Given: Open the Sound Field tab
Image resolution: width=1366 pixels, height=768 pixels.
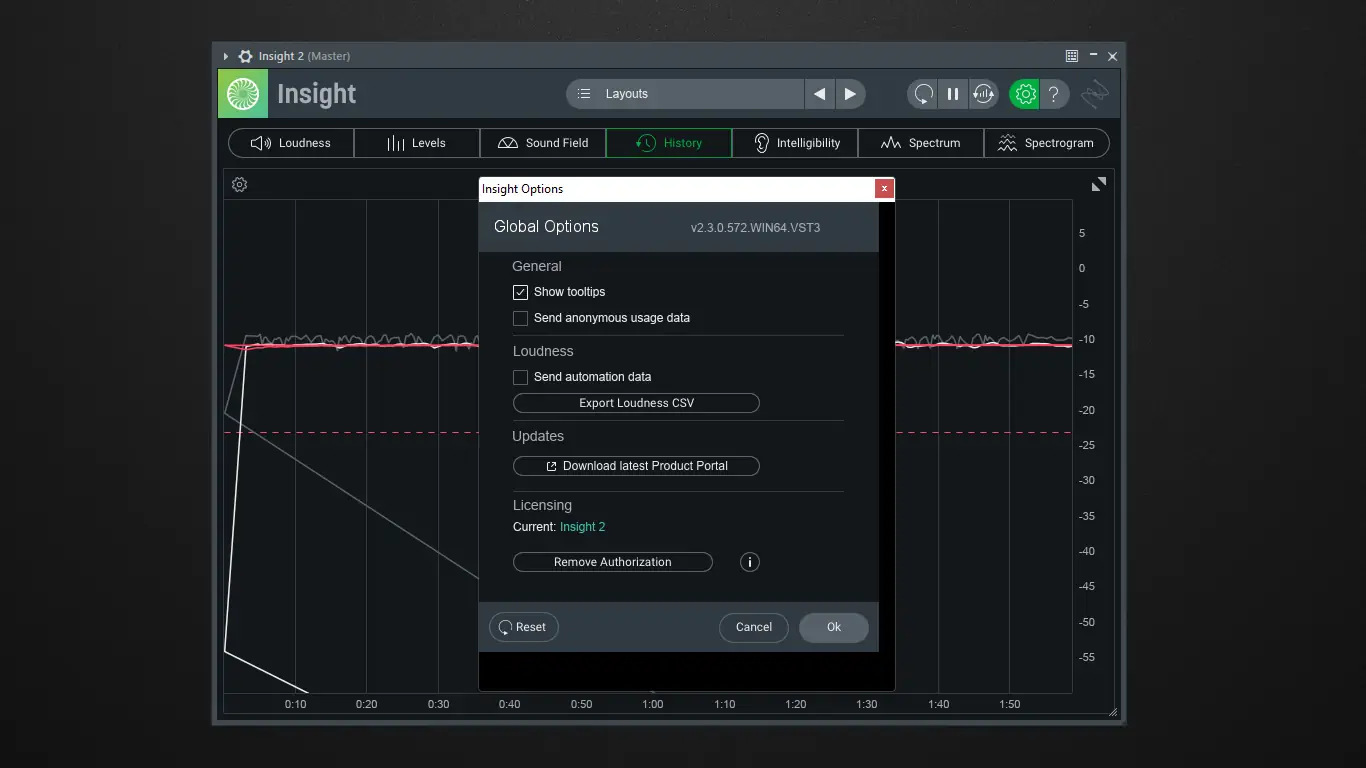Looking at the screenshot, I should coord(543,143).
